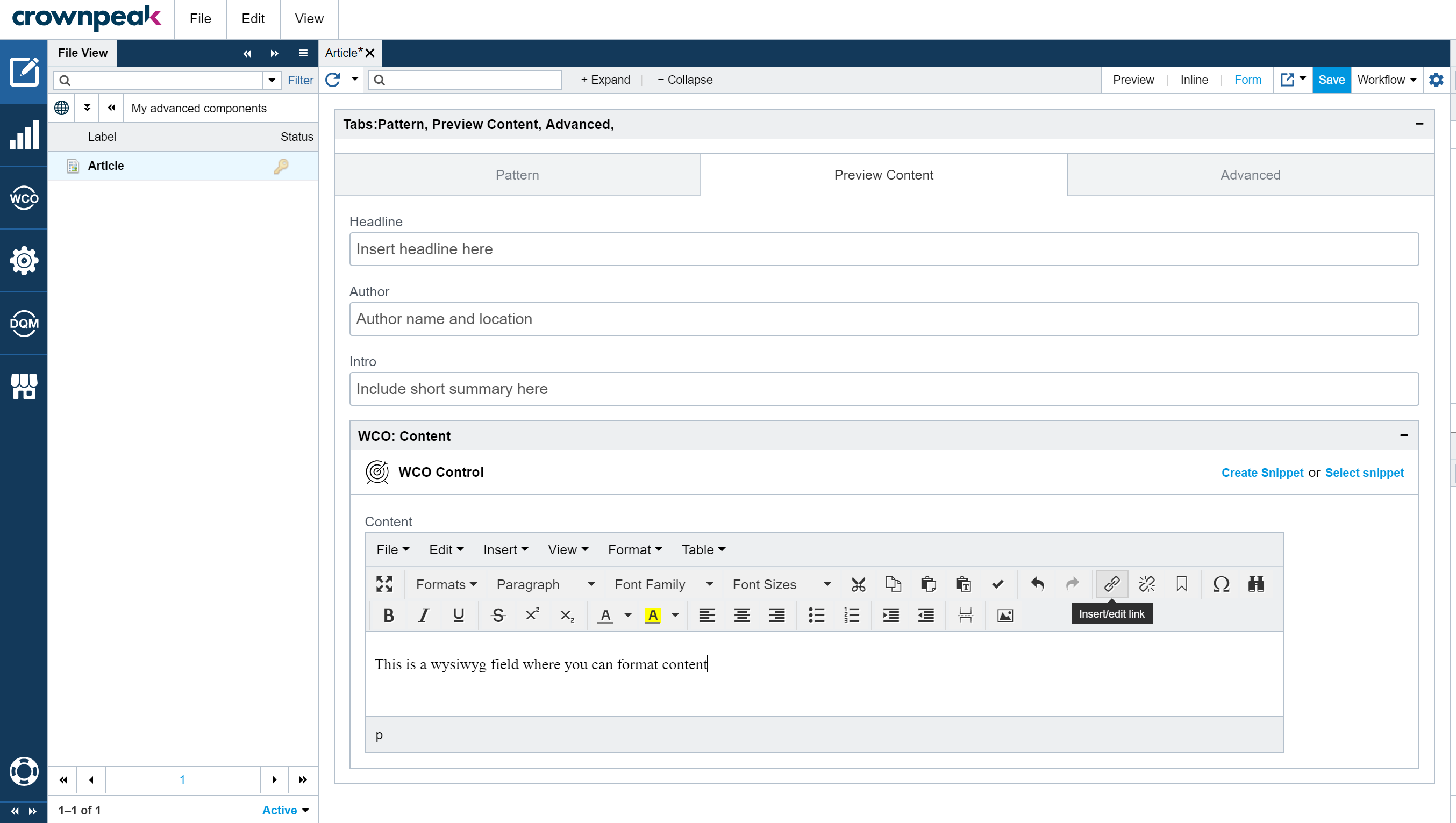Viewport: 1456px width, 823px height.
Task: Open the editor Table menu
Action: 703,549
